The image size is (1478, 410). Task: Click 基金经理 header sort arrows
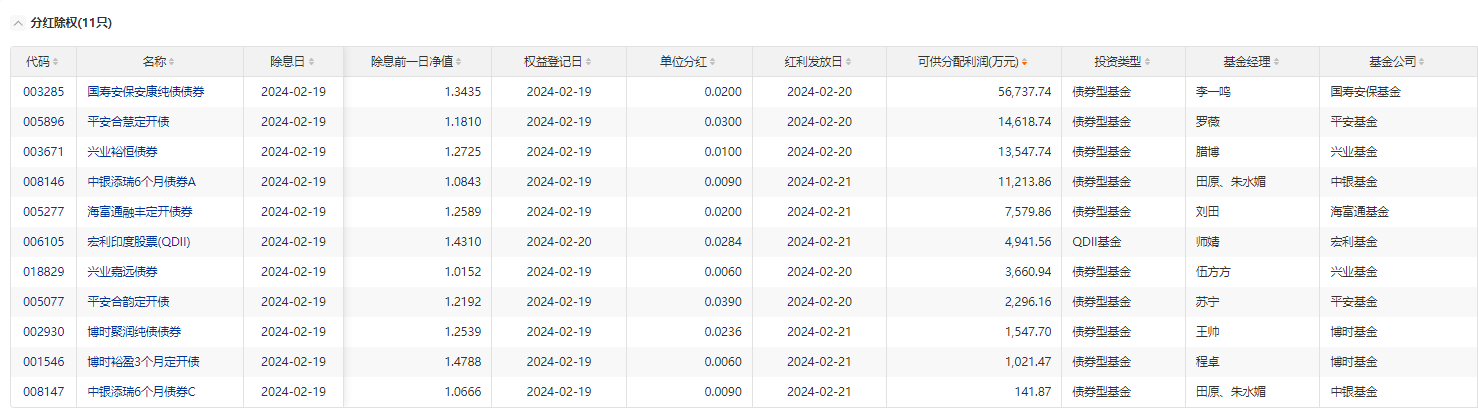point(1279,62)
